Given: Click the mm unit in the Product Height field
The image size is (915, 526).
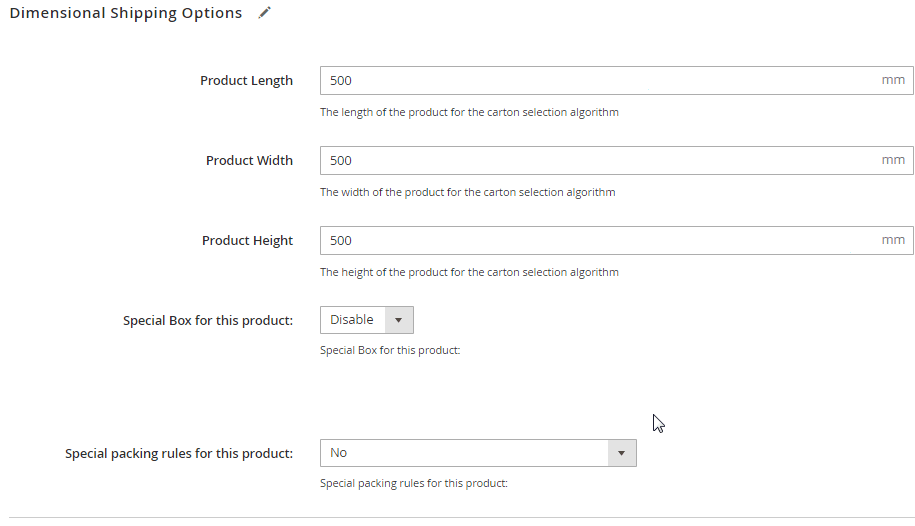Looking at the screenshot, I should pos(893,240).
